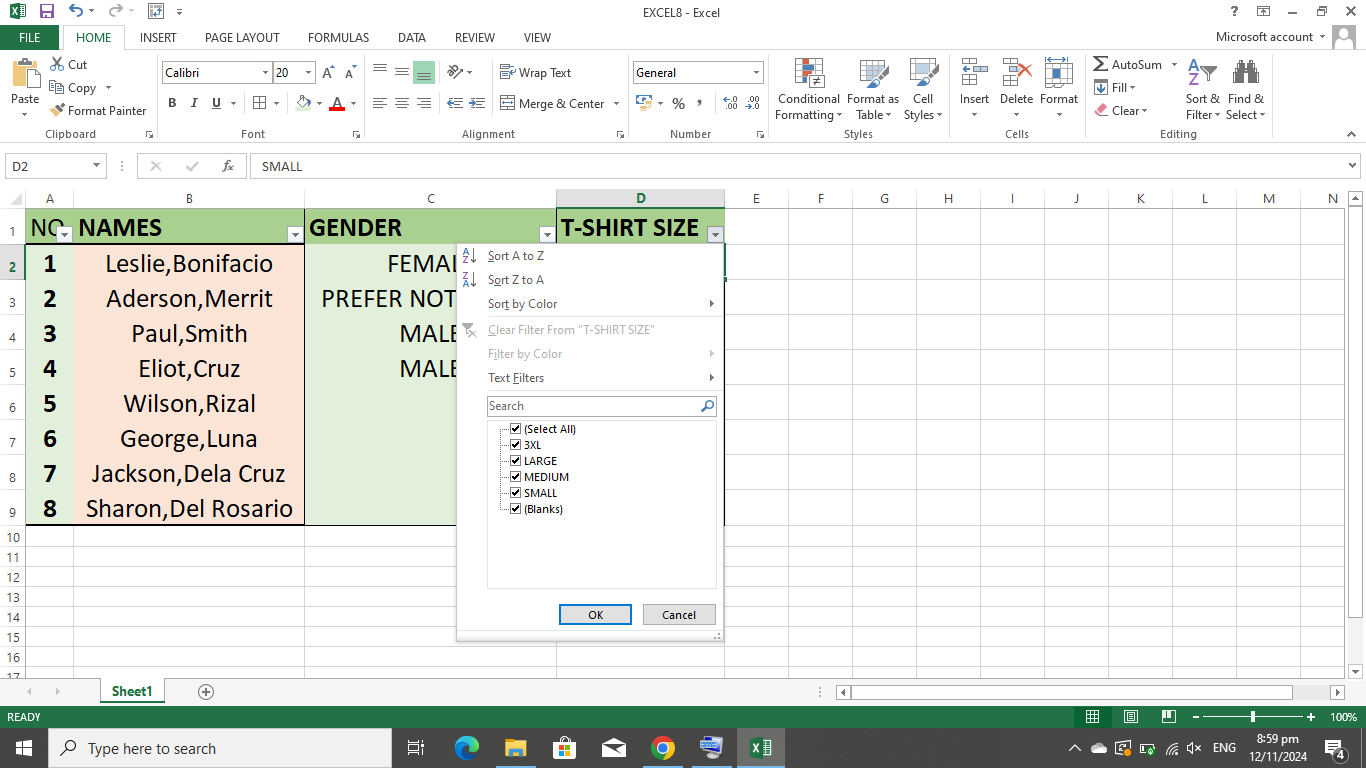The width and height of the screenshot is (1366, 768).
Task: Open the font size dropdown
Action: pos(309,73)
